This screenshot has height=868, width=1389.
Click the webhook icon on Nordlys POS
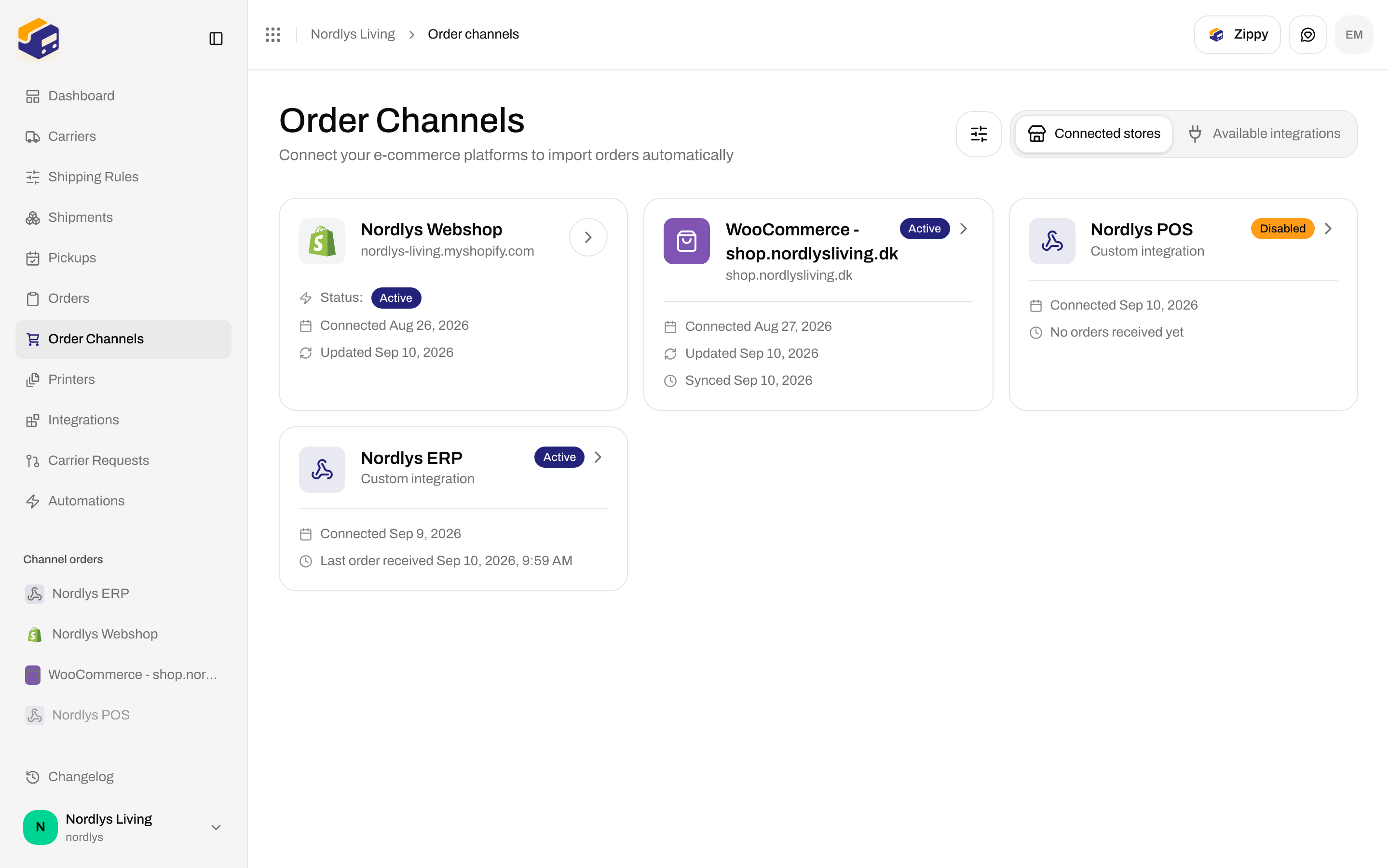[1052, 241]
